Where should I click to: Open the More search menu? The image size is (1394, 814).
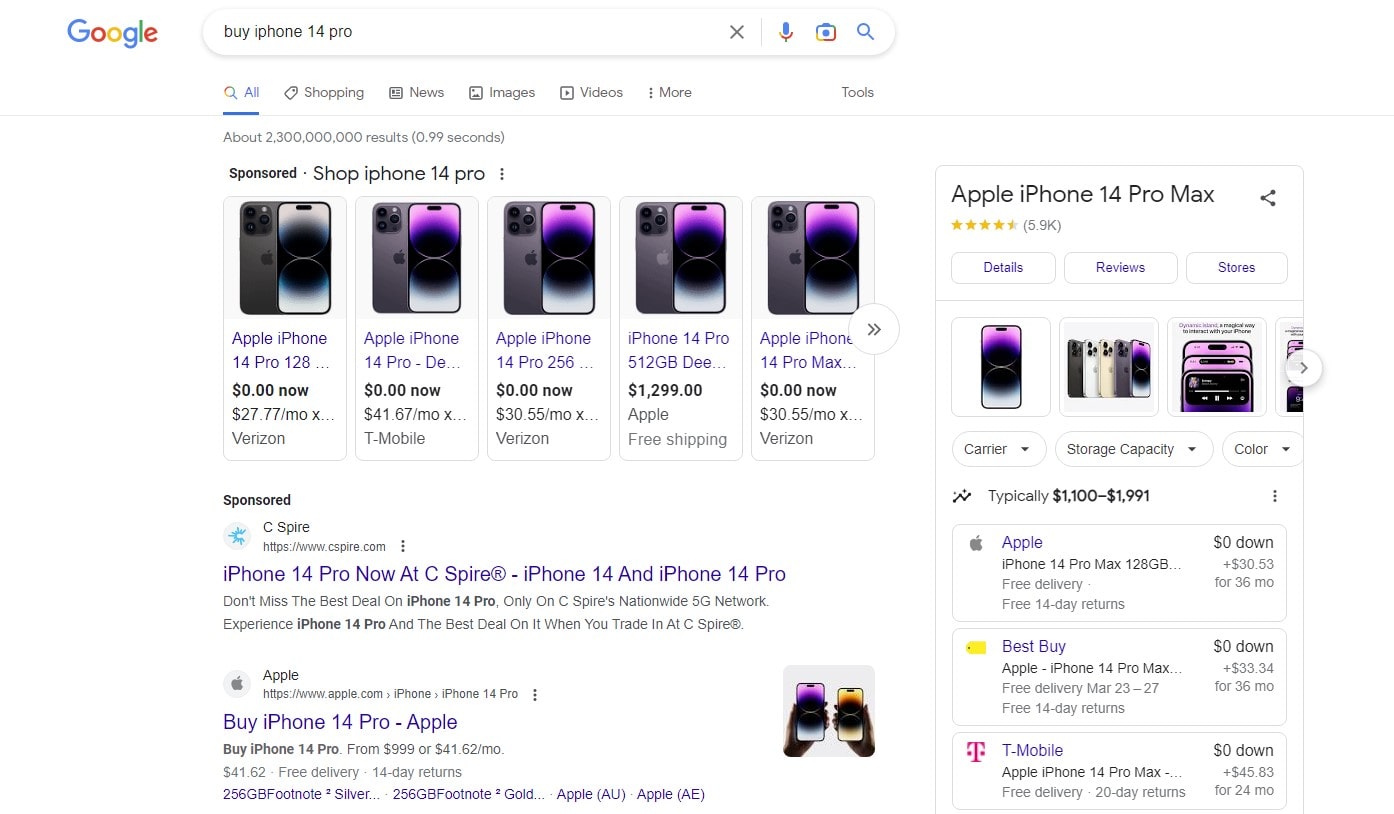669,92
